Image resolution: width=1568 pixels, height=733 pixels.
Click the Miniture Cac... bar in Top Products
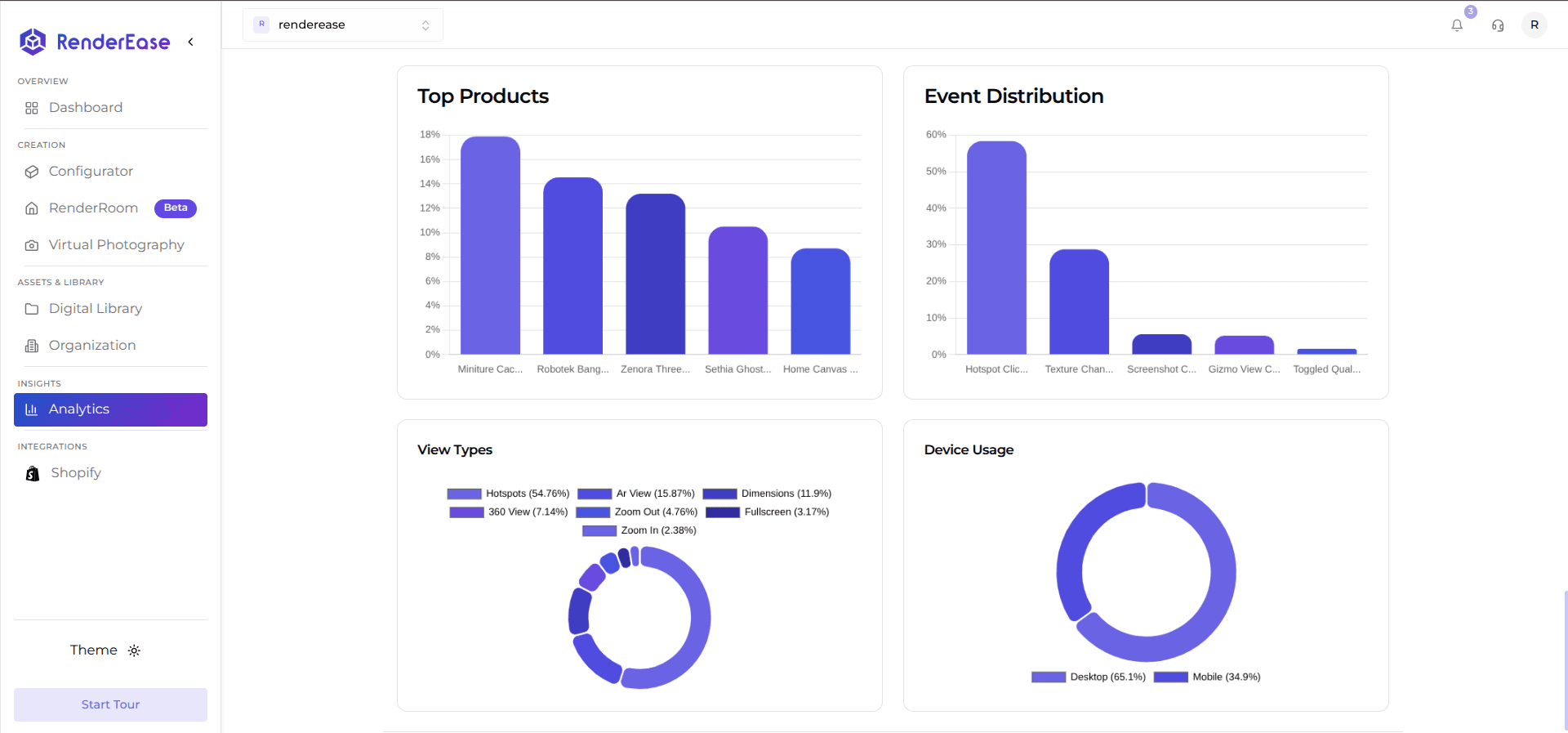(x=490, y=245)
